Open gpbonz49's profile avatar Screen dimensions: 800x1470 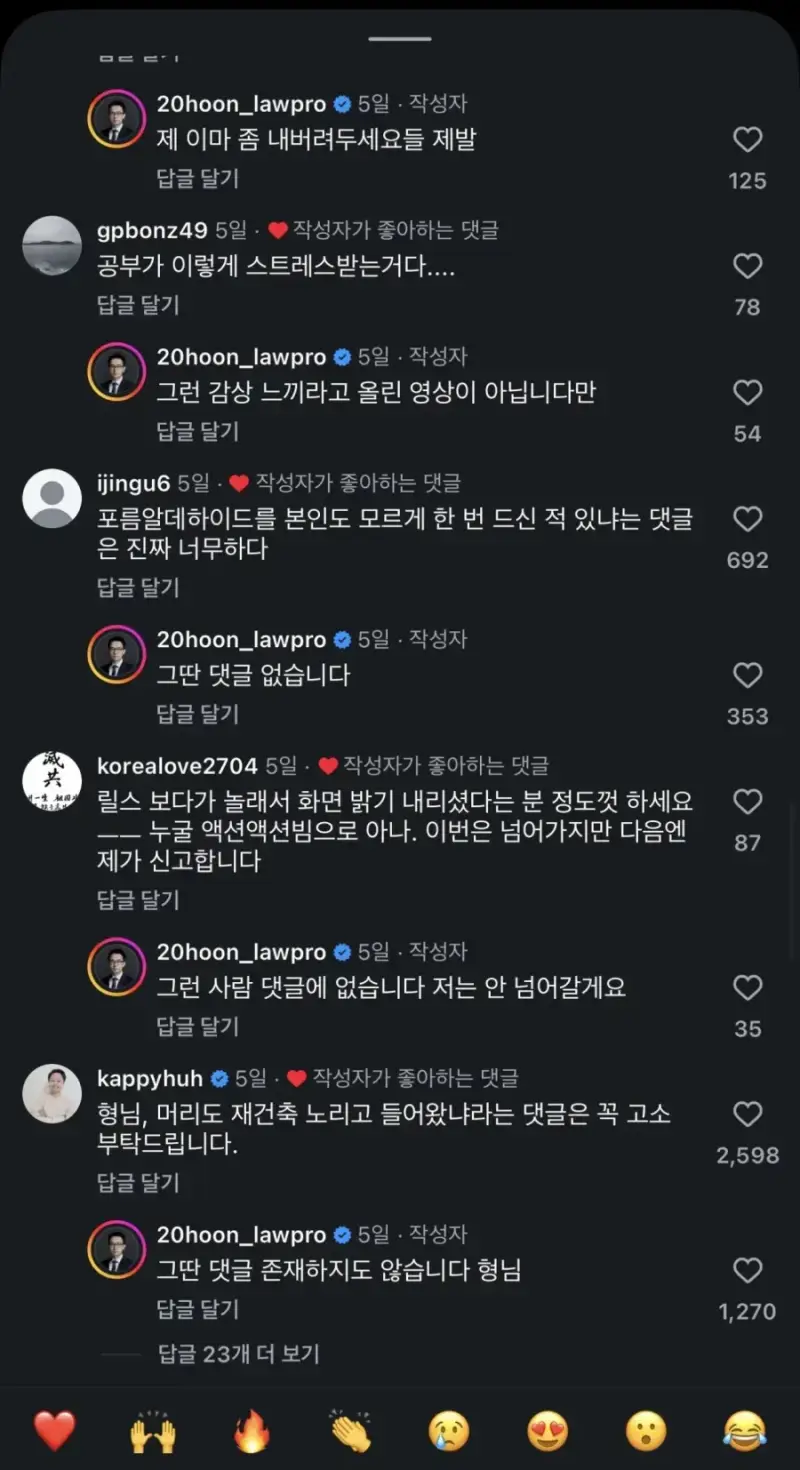pos(52,245)
